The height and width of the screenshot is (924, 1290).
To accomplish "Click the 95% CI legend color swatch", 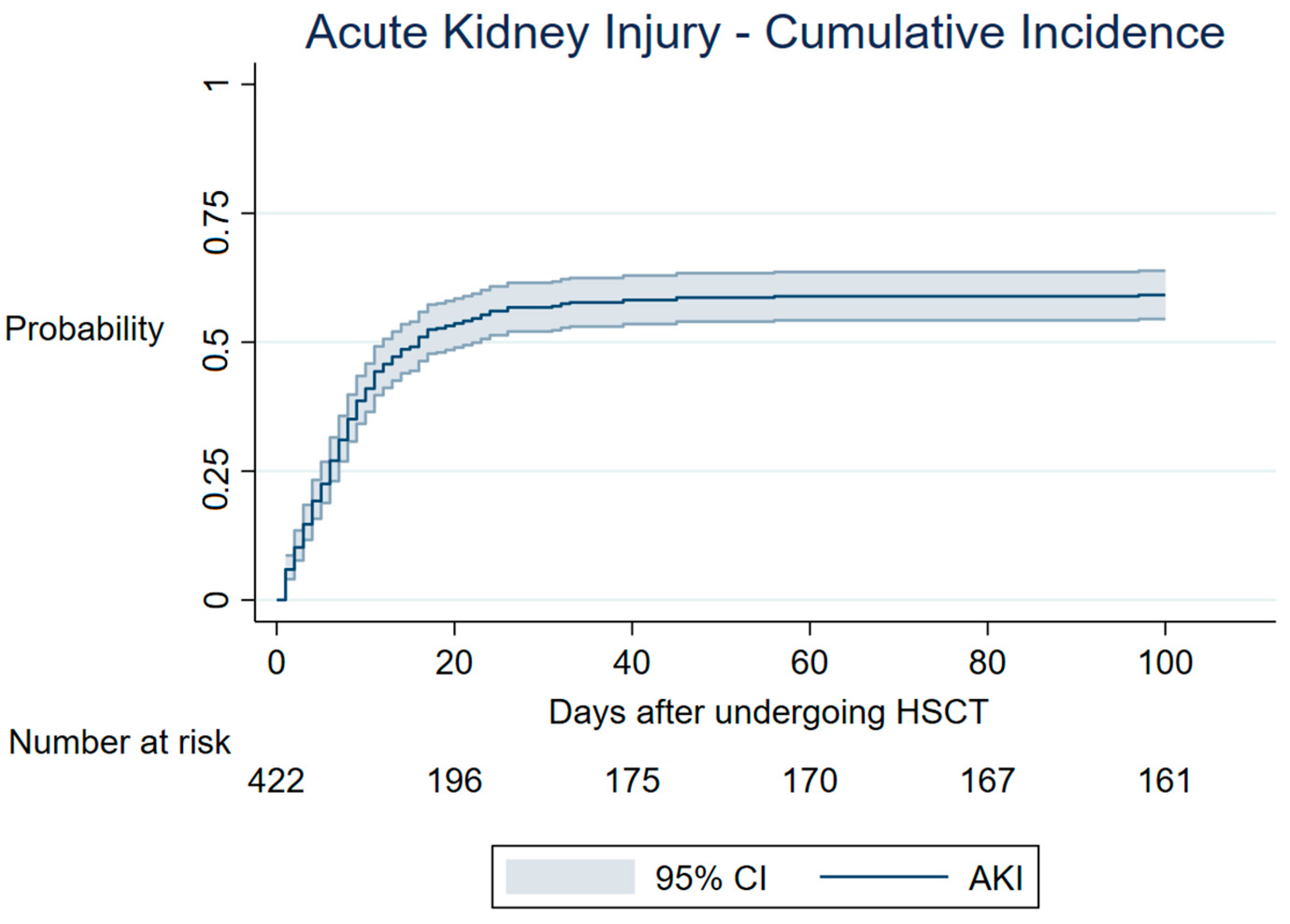I will (570, 877).
